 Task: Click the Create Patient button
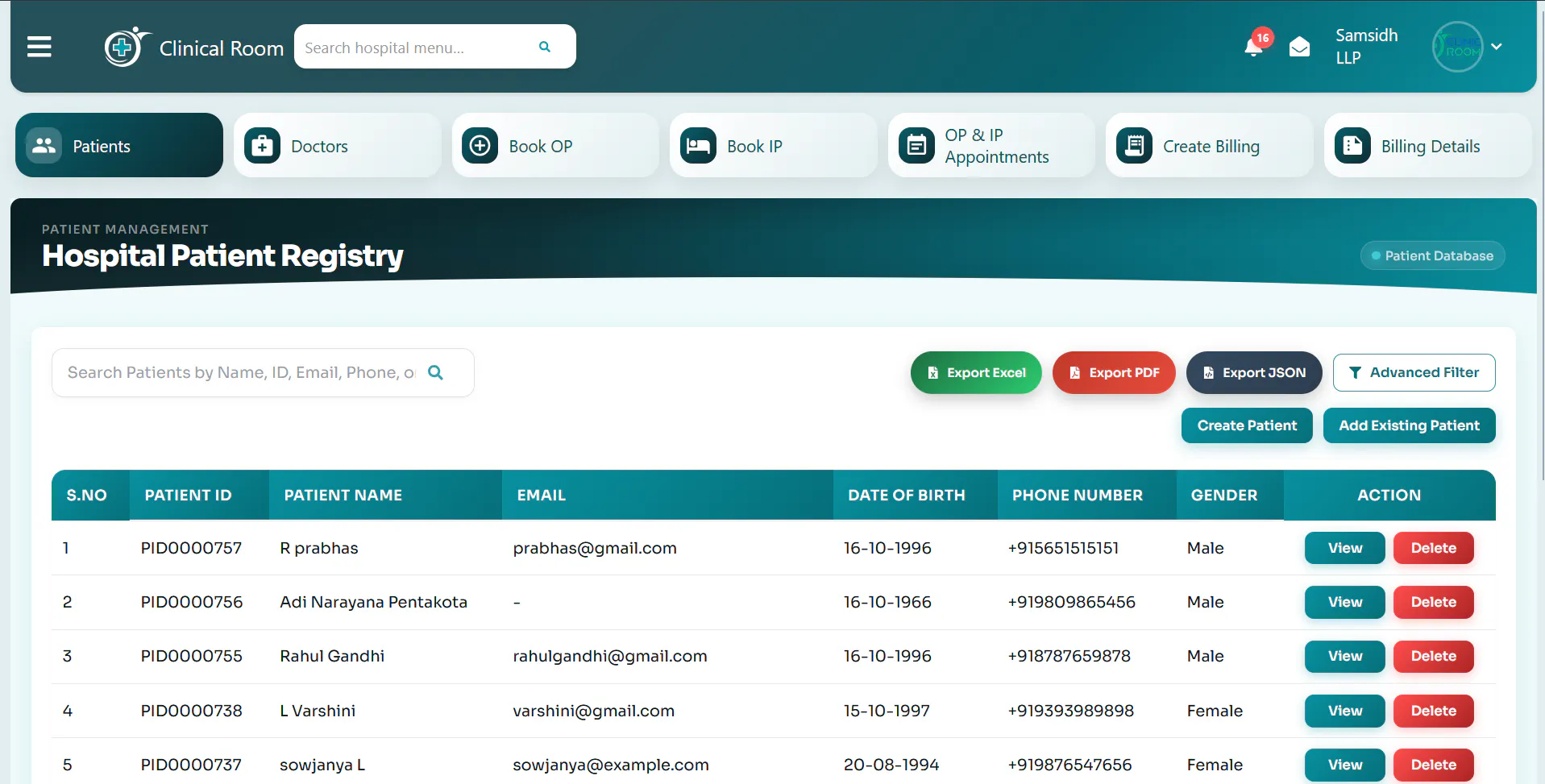[x=1247, y=425]
